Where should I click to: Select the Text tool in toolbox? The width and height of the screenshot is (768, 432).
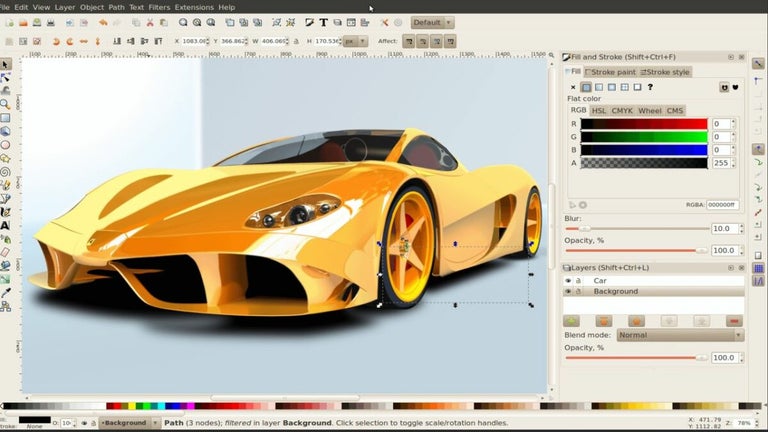[x=5, y=226]
